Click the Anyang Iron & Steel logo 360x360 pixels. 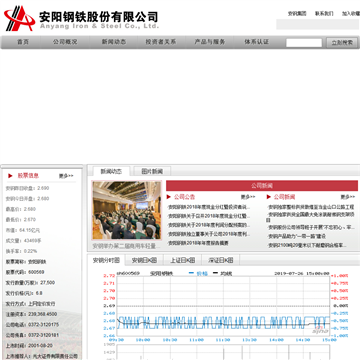81,18
